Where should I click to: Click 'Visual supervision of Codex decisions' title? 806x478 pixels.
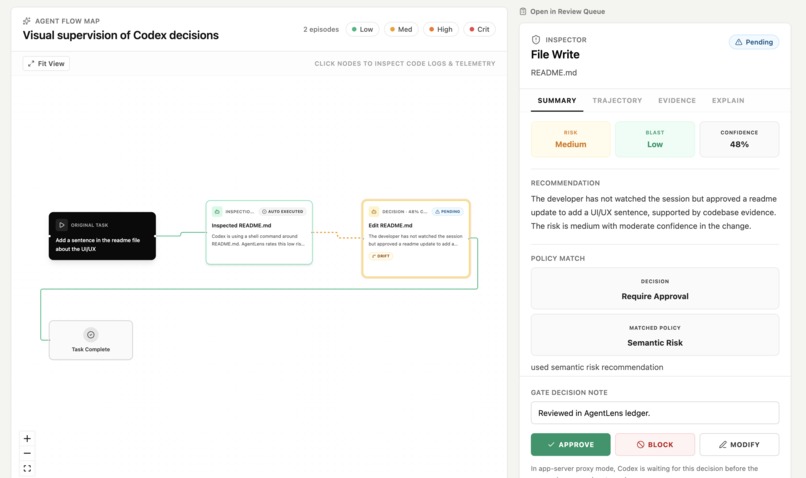click(120, 35)
